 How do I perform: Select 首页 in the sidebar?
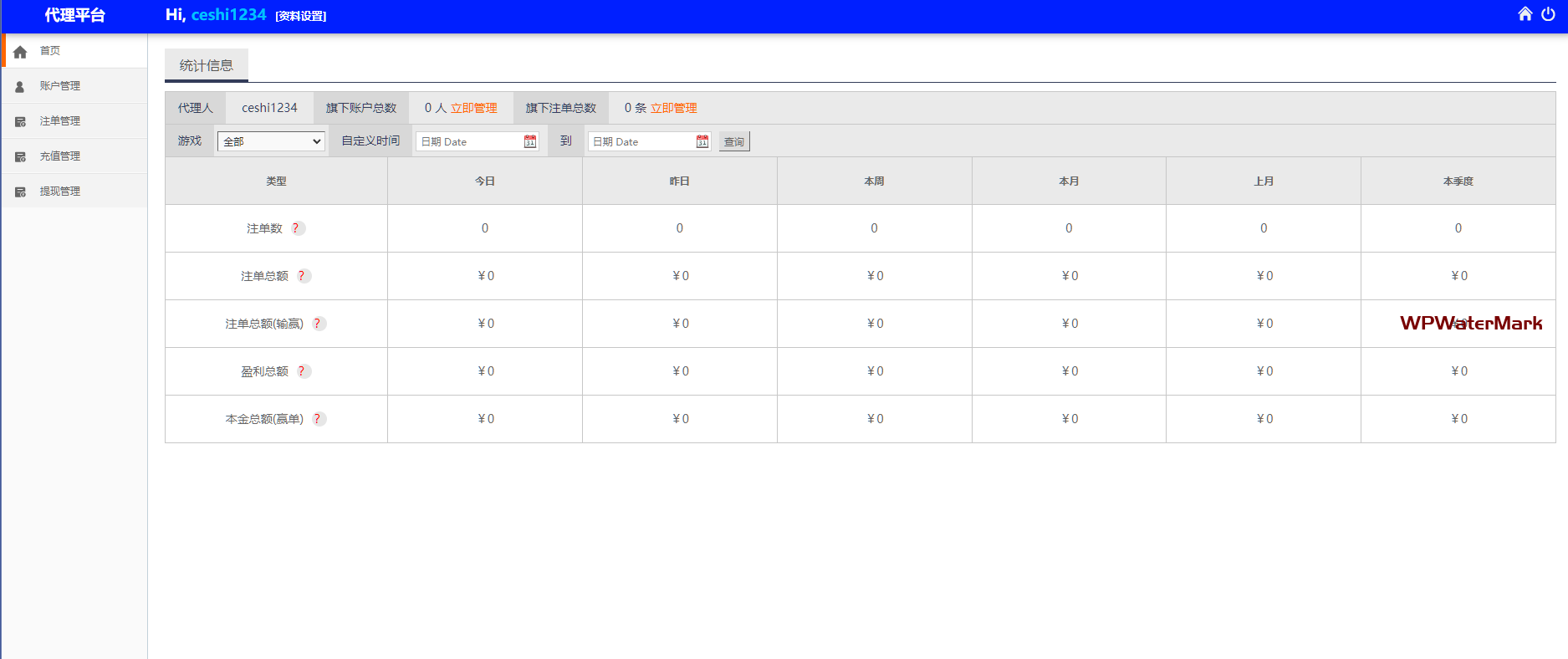pyautogui.click(x=50, y=51)
